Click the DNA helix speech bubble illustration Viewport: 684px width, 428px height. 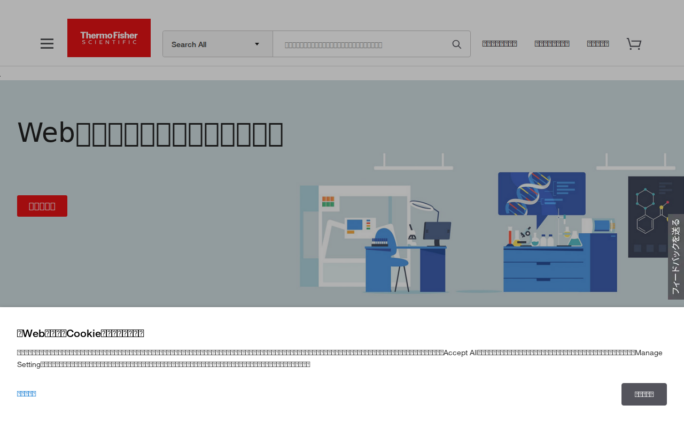(541, 194)
